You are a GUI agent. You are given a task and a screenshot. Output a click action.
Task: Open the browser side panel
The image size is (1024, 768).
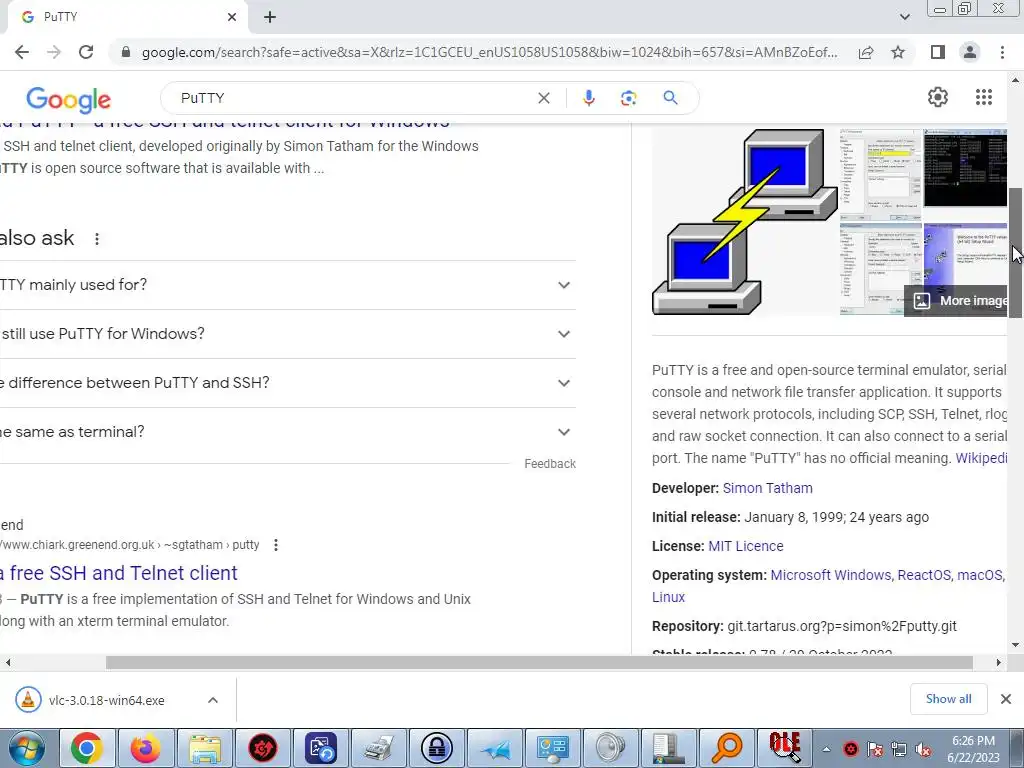tap(938, 52)
